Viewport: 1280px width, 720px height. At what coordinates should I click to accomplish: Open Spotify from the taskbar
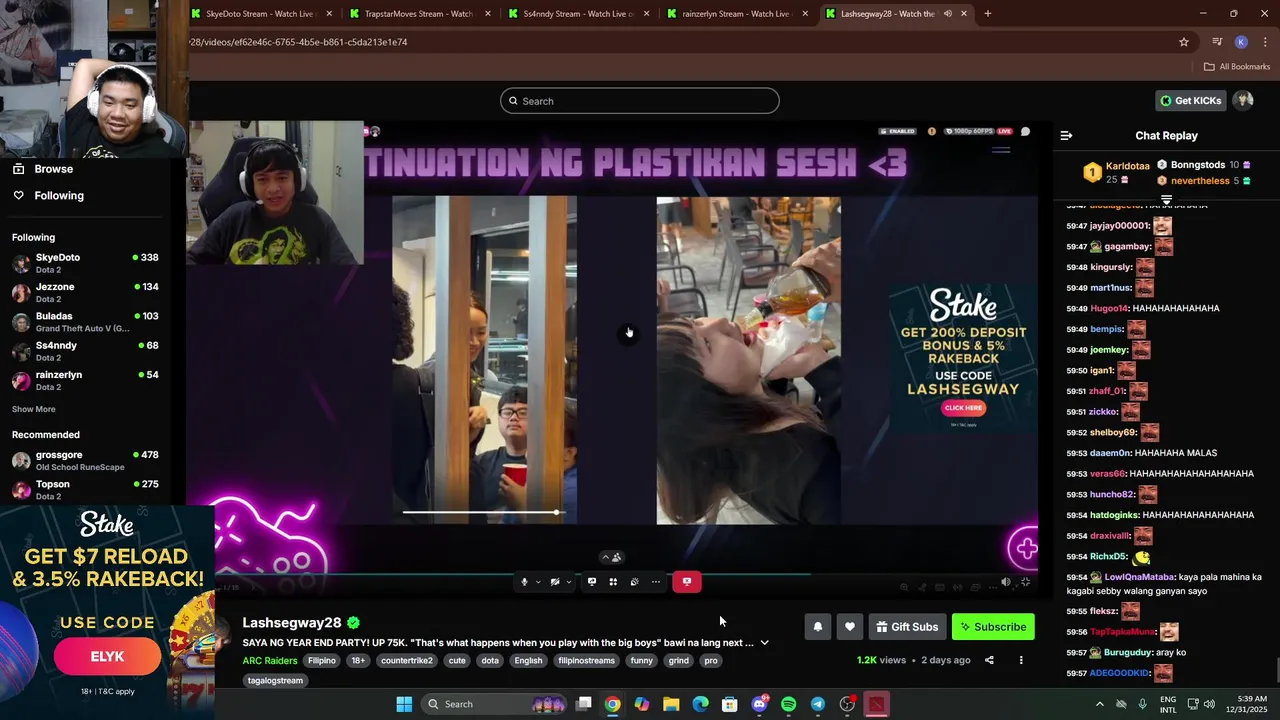pos(788,704)
